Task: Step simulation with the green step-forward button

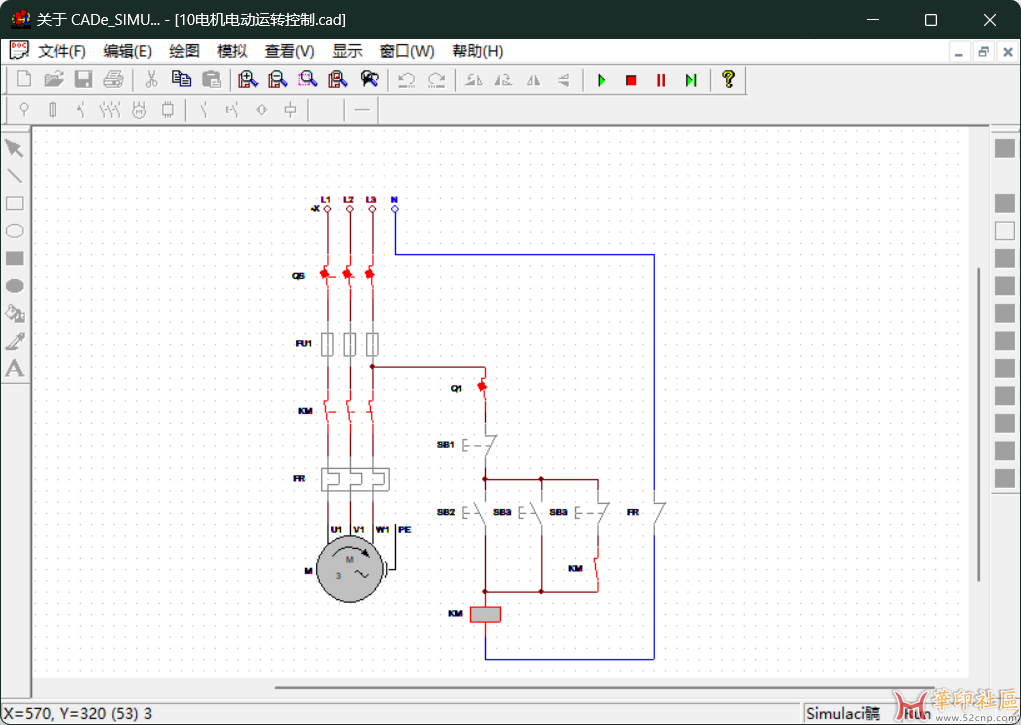Action: click(691, 80)
